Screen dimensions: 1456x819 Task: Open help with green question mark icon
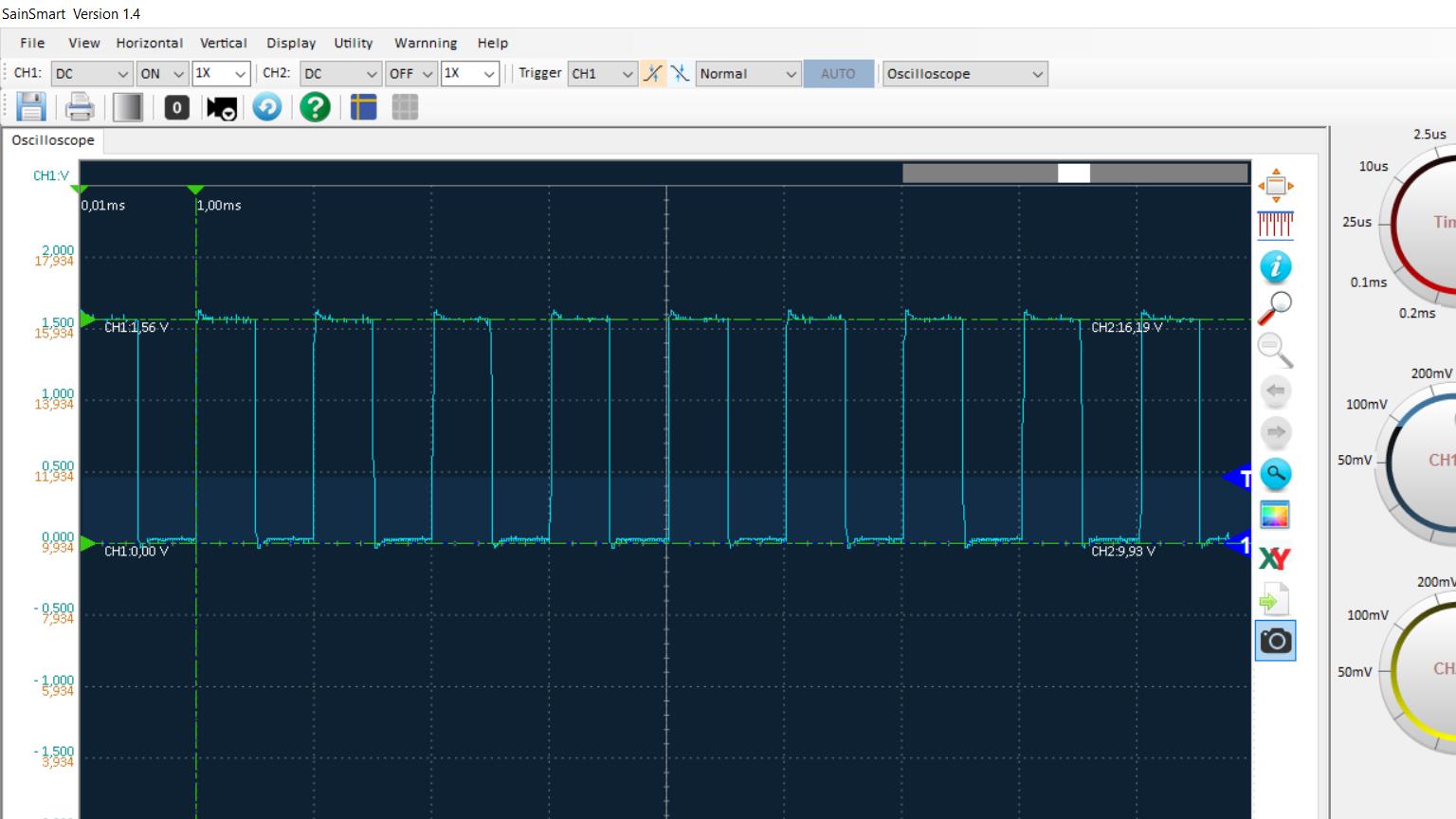[315, 107]
